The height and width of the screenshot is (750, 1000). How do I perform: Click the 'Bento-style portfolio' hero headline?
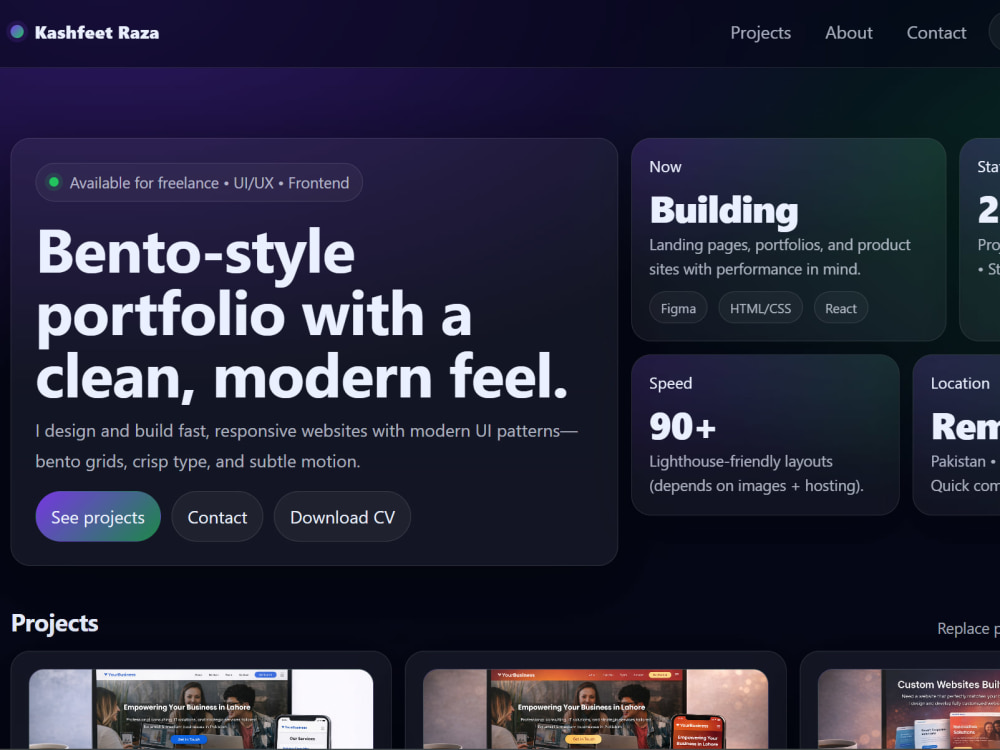302,314
